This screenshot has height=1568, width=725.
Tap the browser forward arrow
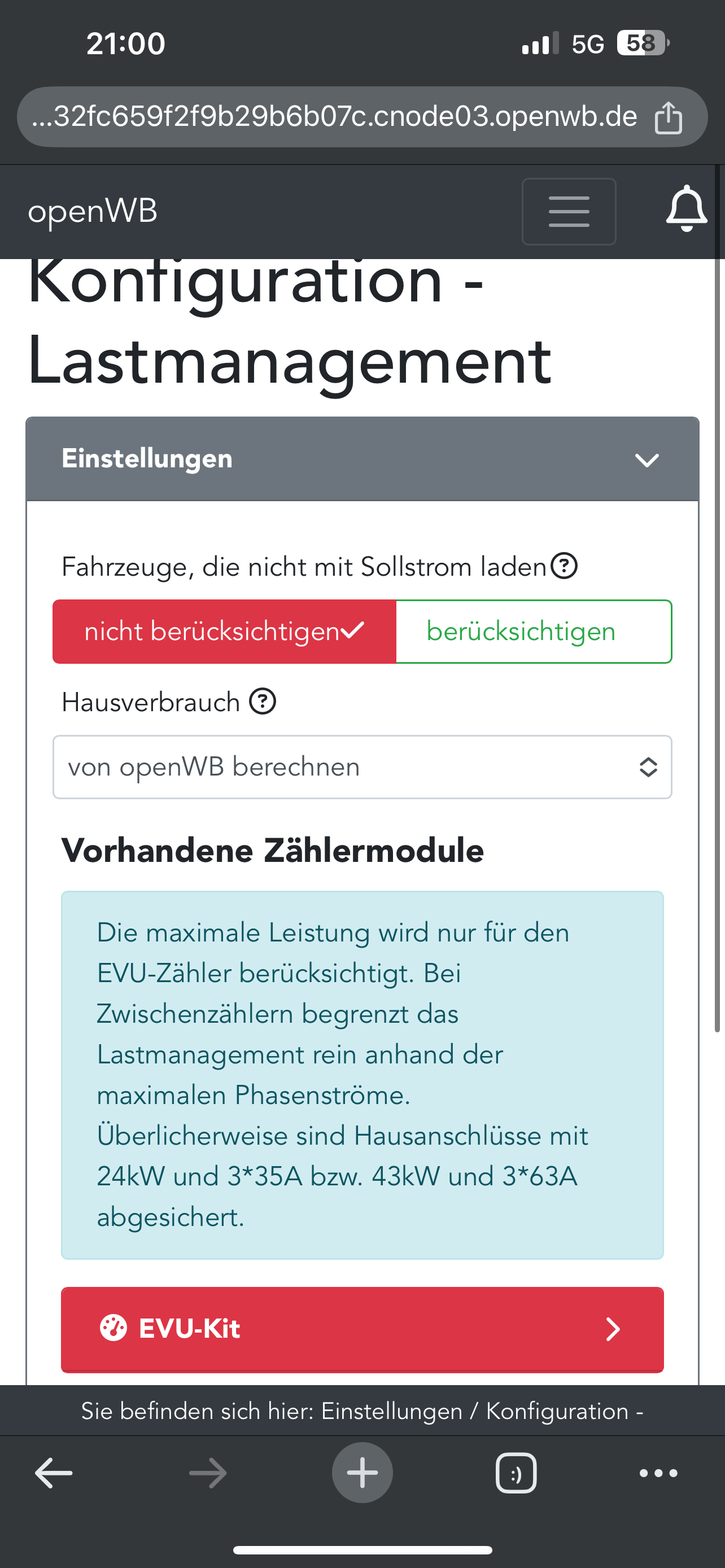point(208,1473)
